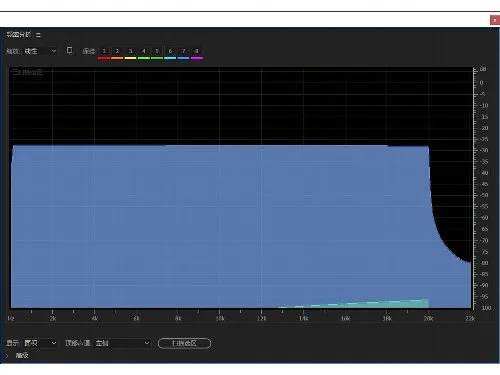Open the Frequency Analysis panel menu icon
The height and width of the screenshot is (375, 500).
(38, 35)
